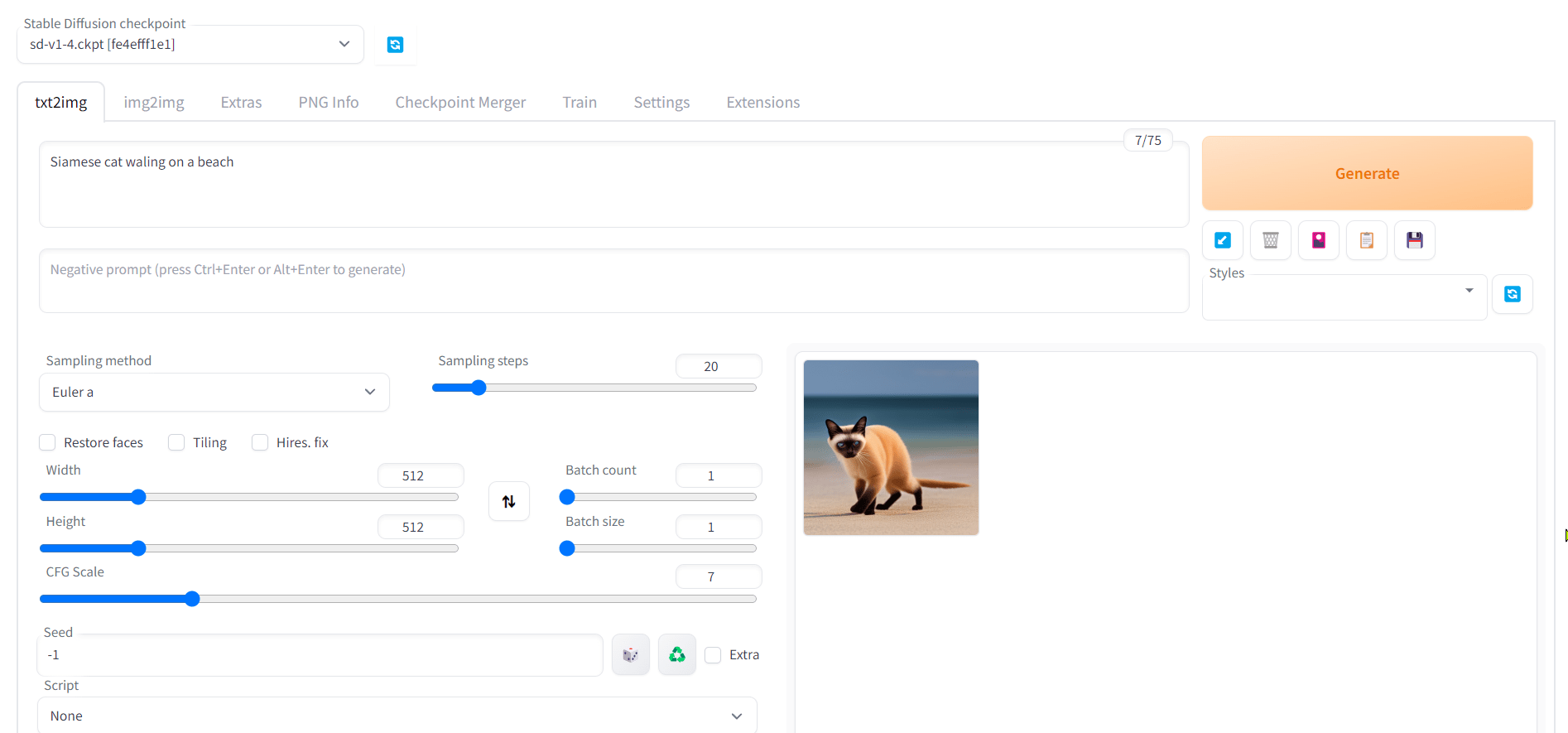The height and width of the screenshot is (733, 1568).
Task: Select the txt2img tab
Action: tap(61, 103)
